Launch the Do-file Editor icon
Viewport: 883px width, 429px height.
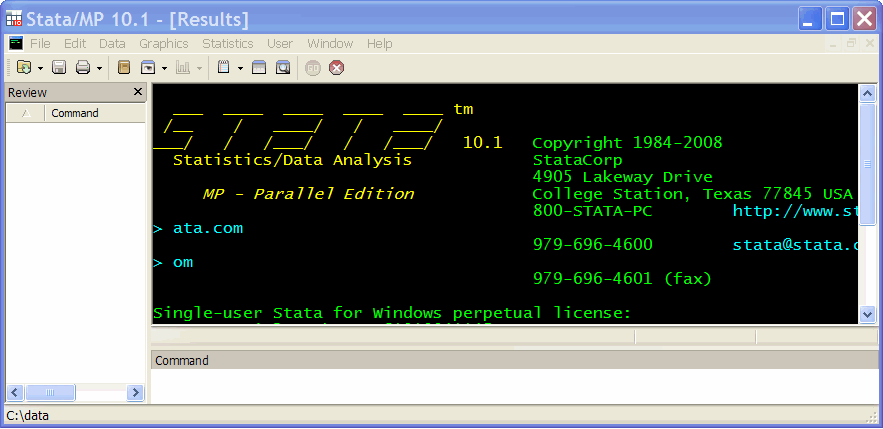224,68
